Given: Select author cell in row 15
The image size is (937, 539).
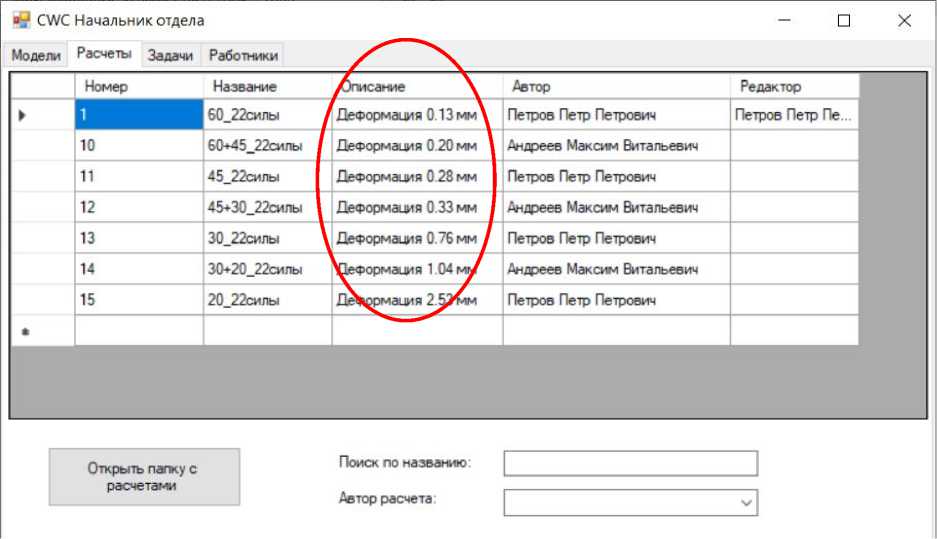Looking at the screenshot, I should pos(616,300).
